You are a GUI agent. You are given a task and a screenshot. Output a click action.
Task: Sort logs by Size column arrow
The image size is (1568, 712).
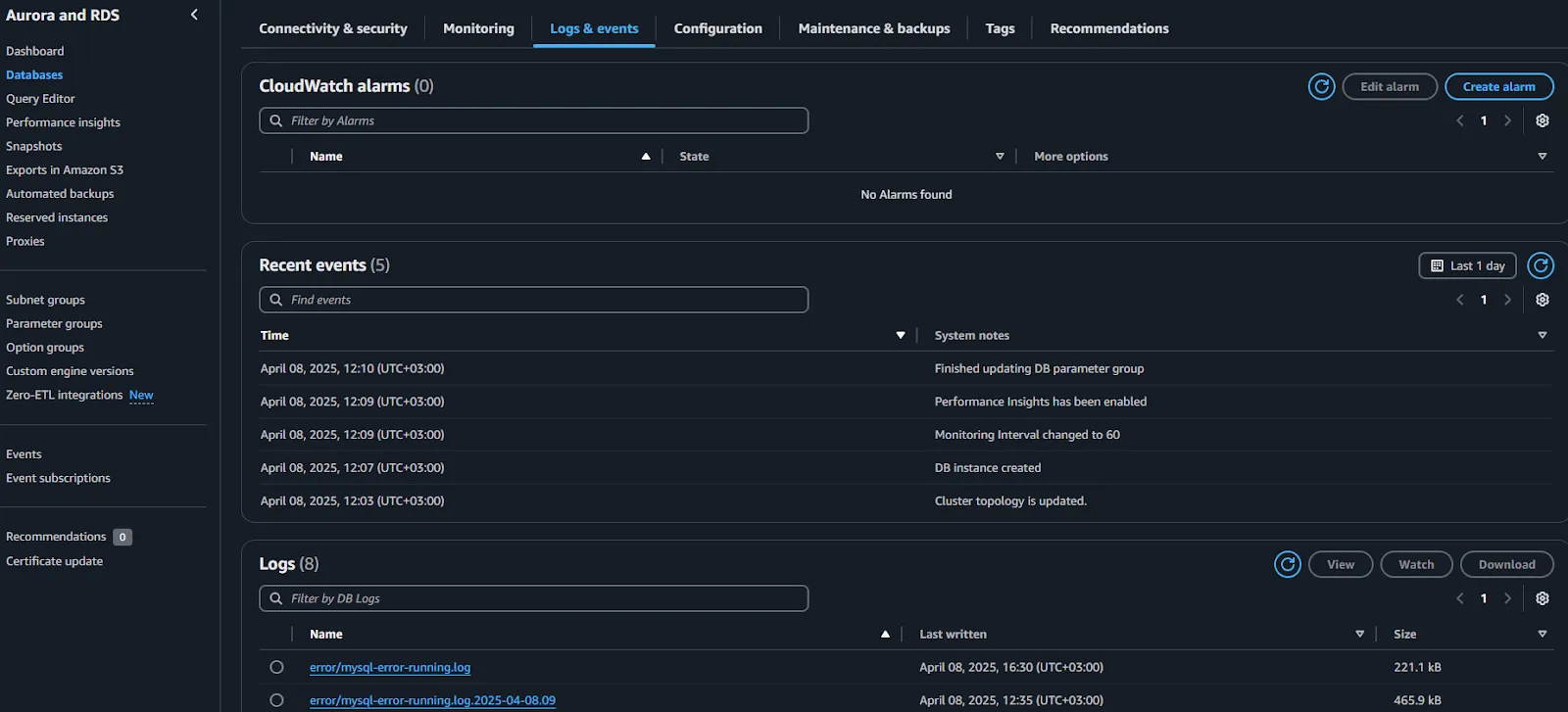pos(1542,635)
